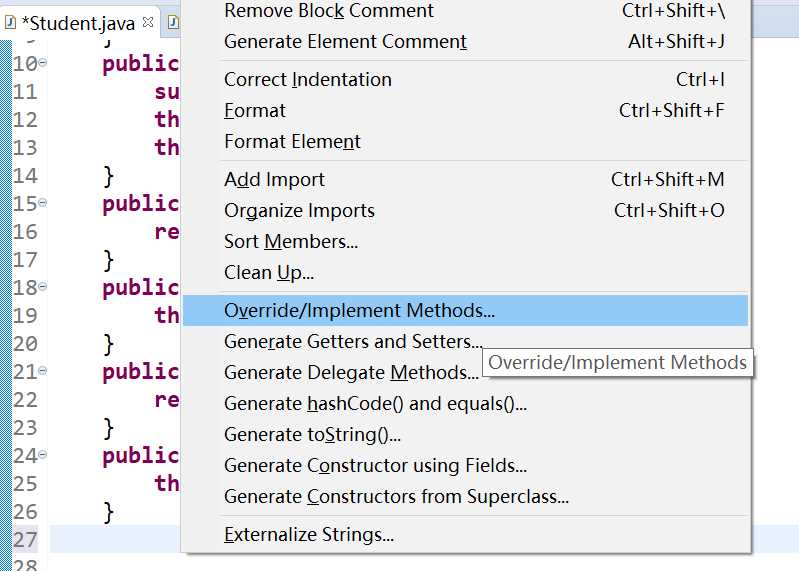The width and height of the screenshot is (799, 571).
Task: Choose Organize Imports from the menu
Action: (299, 210)
